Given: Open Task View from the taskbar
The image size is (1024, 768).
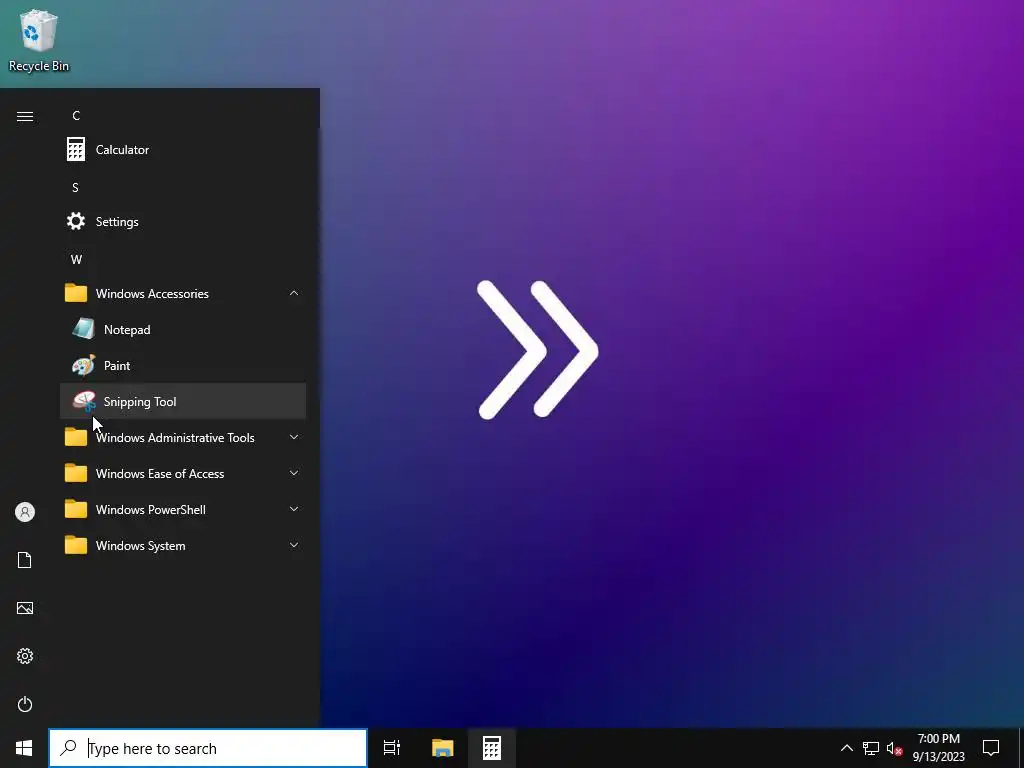Looking at the screenshot, I should point(392,748).
